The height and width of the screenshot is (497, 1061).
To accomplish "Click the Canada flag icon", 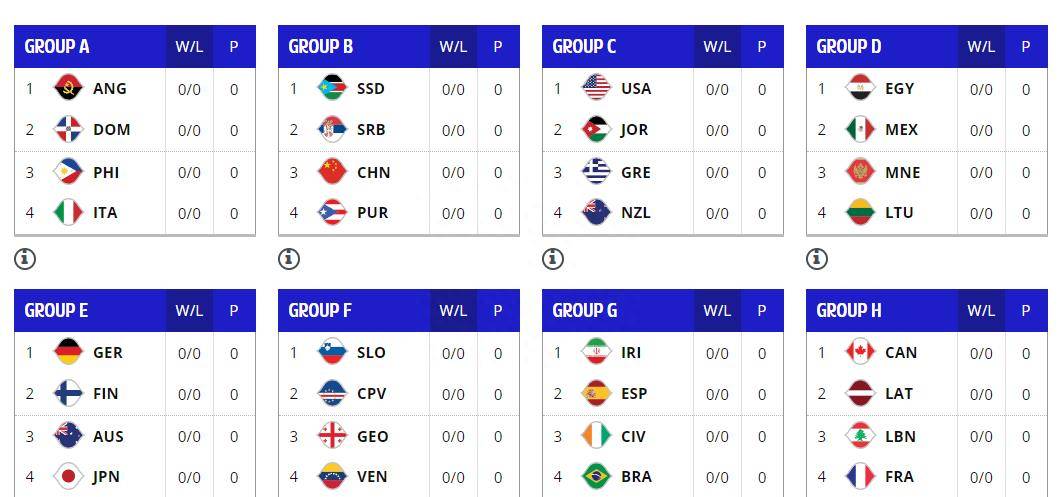I will tap(860, 352).
